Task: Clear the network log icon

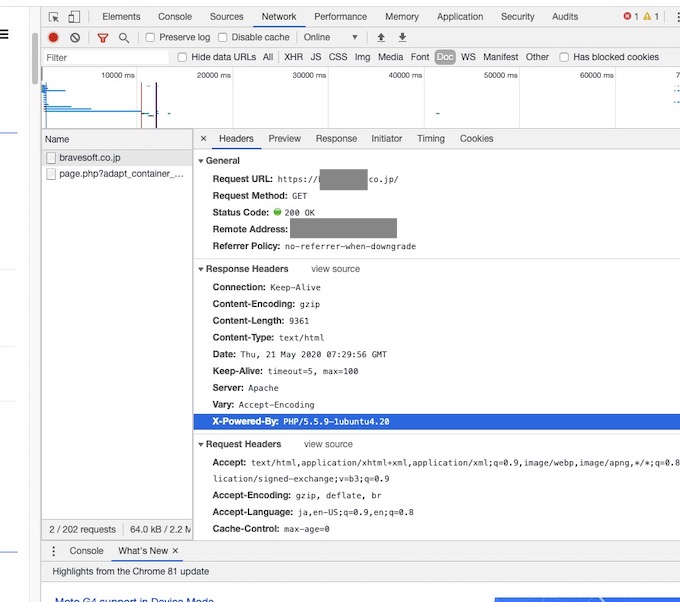Action: (75, 38)
